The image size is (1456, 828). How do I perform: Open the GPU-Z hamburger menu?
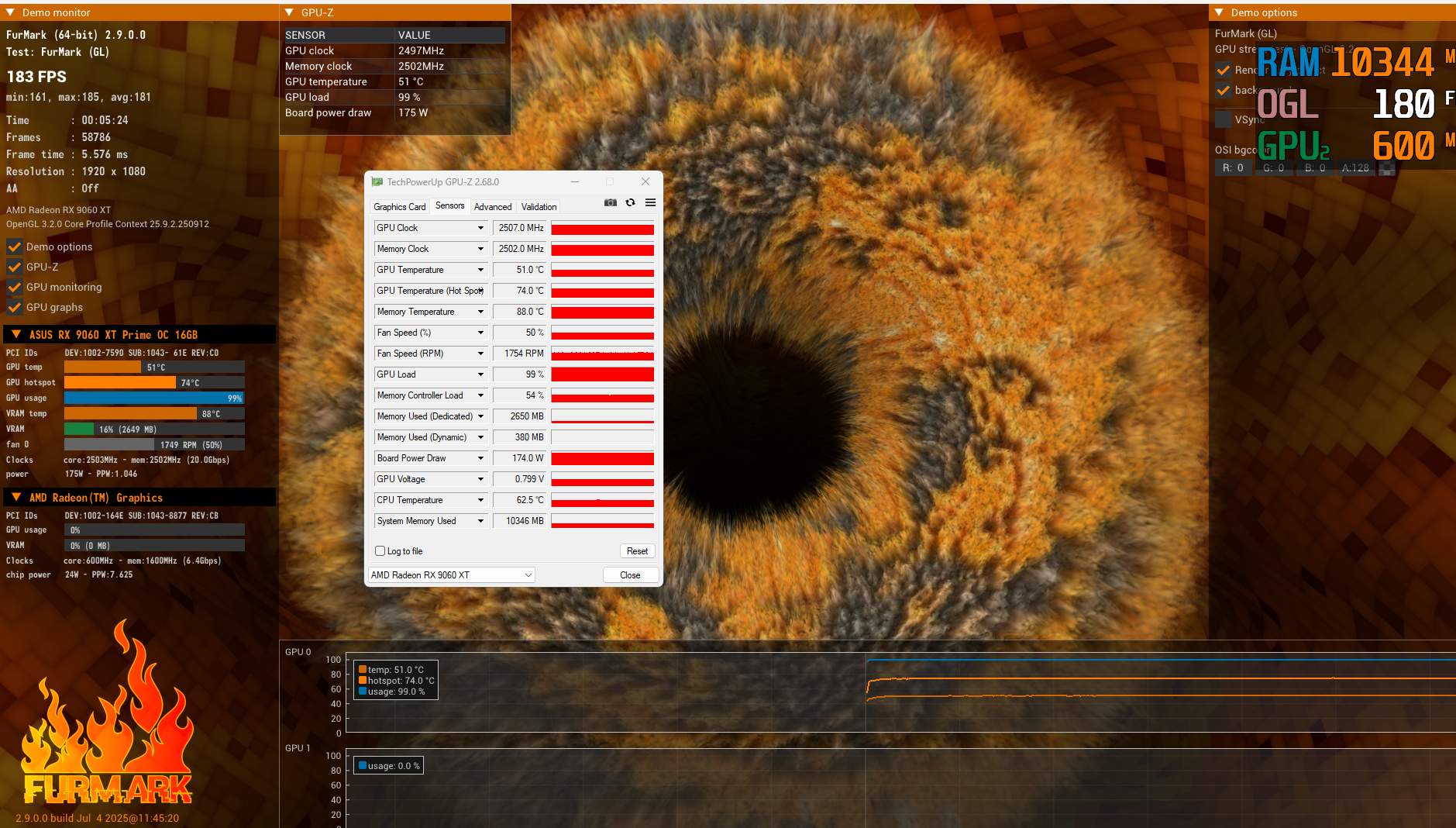(651, 202)
